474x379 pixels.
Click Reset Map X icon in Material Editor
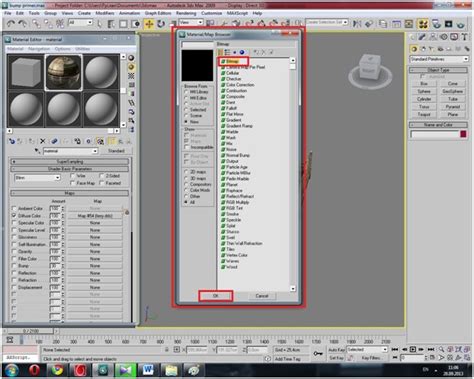pos(42,141)
